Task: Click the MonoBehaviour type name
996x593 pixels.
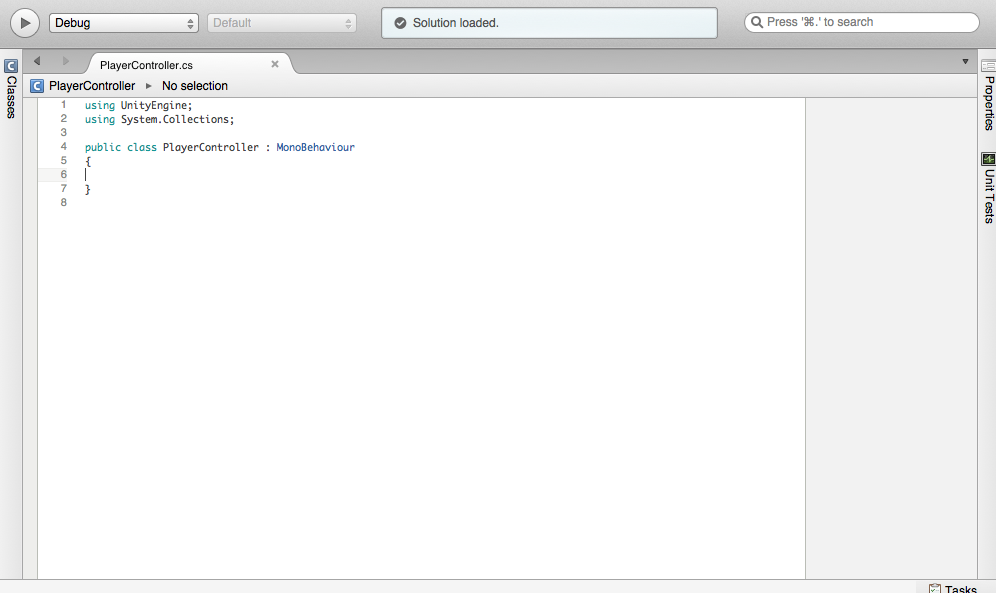Action: [315, 147]
